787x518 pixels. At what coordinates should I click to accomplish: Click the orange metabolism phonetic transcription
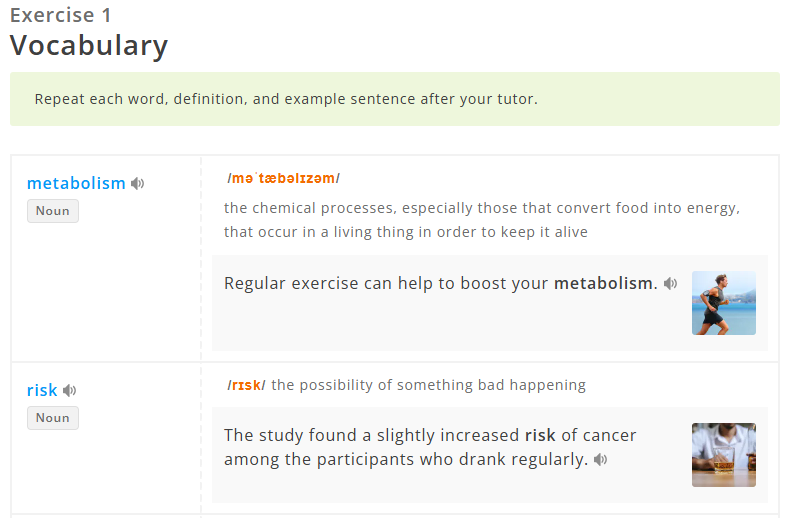coord(283,178)
